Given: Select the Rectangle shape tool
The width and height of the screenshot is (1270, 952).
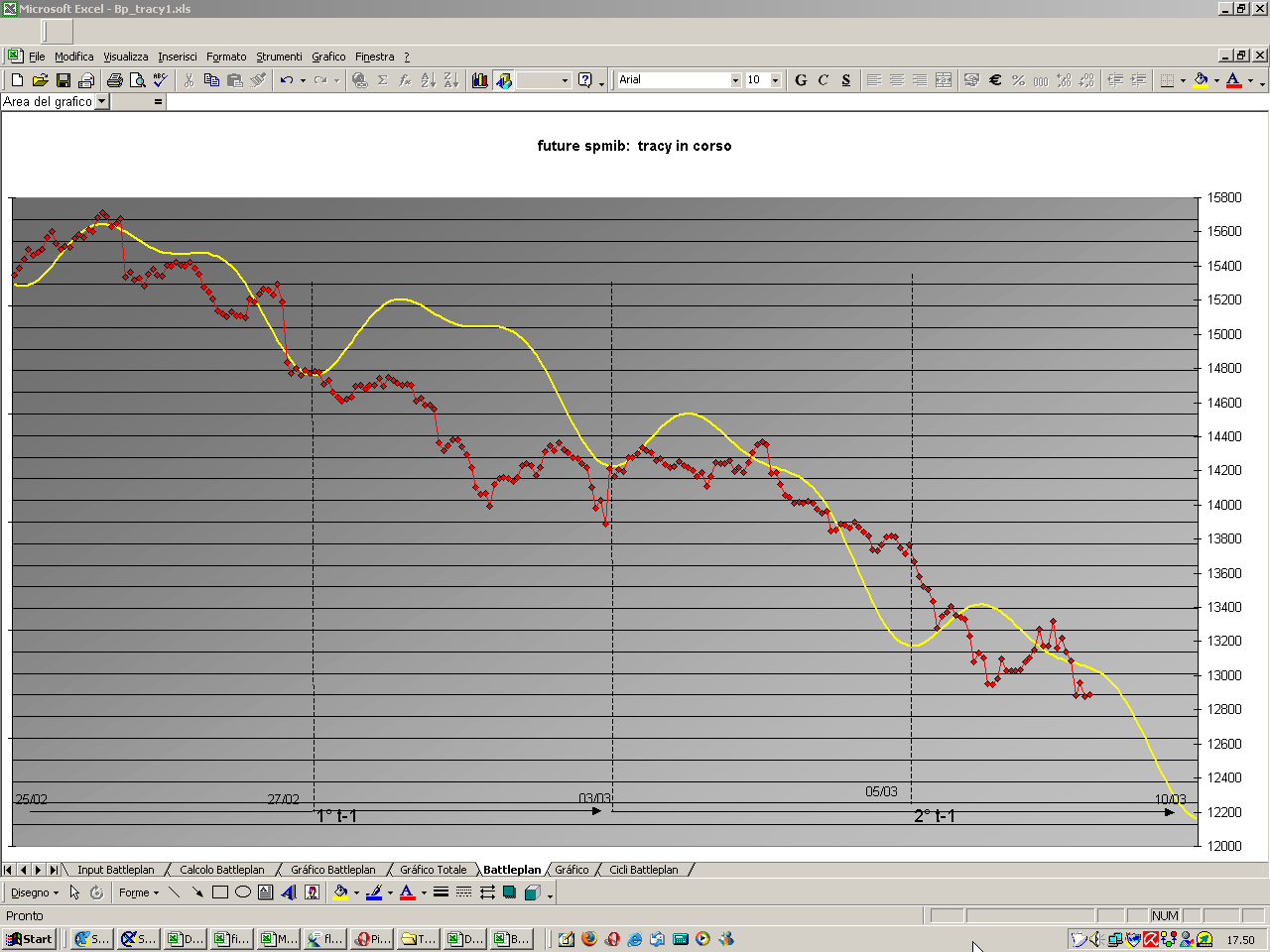Looking at the screenshot, I should click(x=220, y=892).
